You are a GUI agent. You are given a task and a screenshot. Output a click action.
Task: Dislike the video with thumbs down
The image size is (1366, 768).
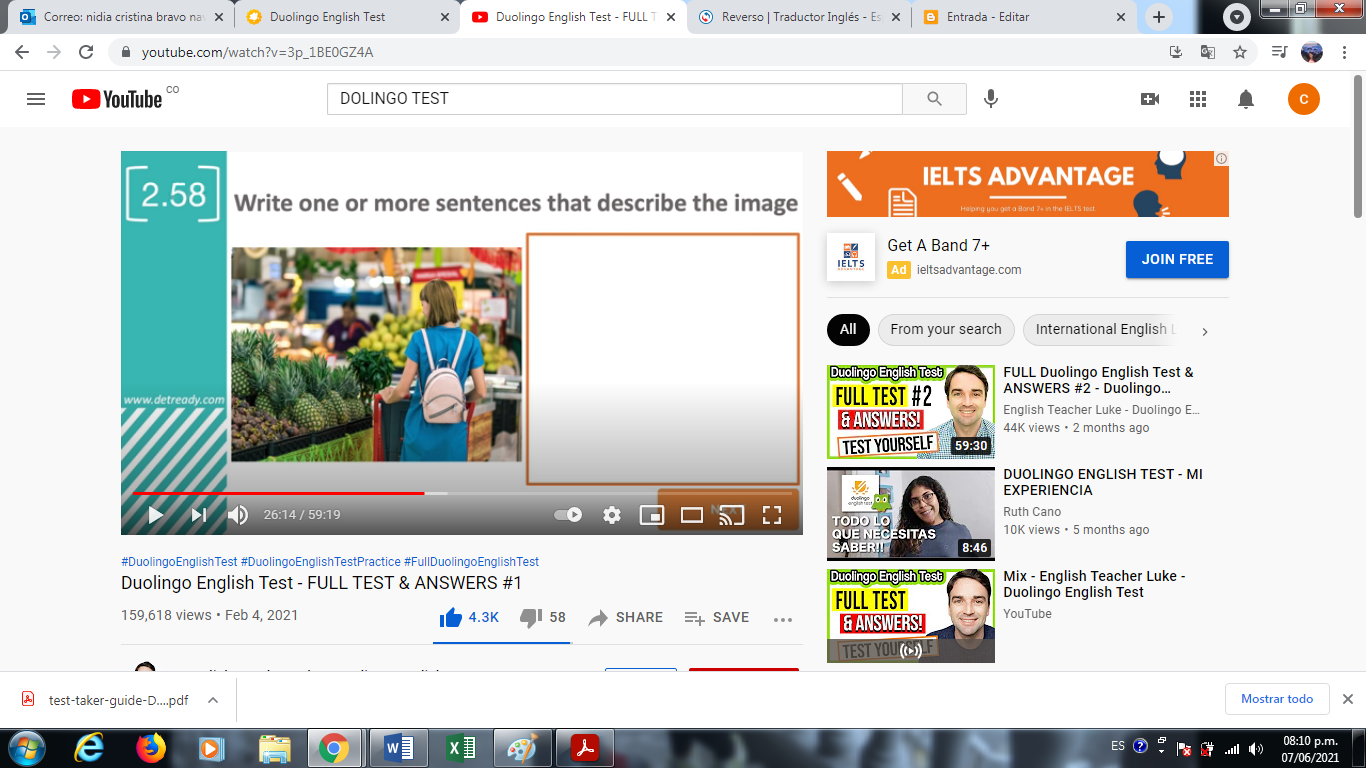coord(543,617)
